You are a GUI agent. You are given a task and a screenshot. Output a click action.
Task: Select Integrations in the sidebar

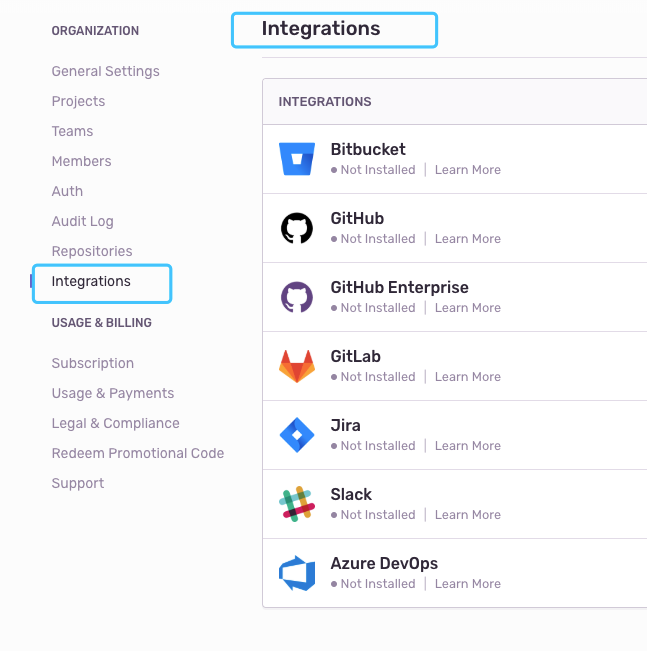point(91,281)
